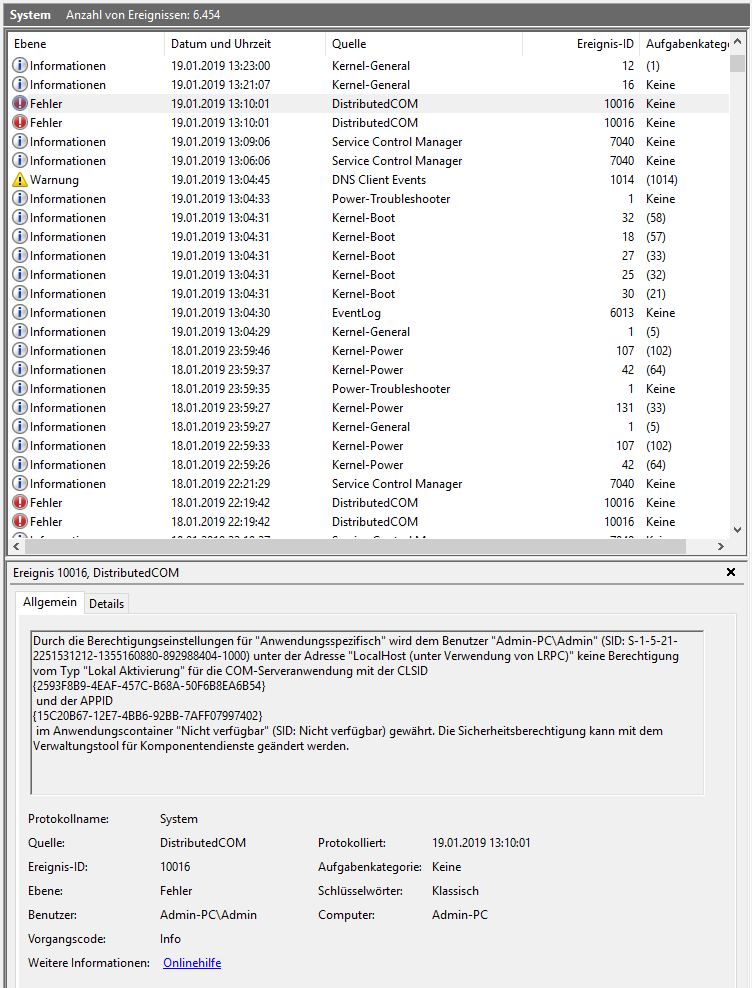Click the event list scroll-down arrow

[x=738, y=530]
